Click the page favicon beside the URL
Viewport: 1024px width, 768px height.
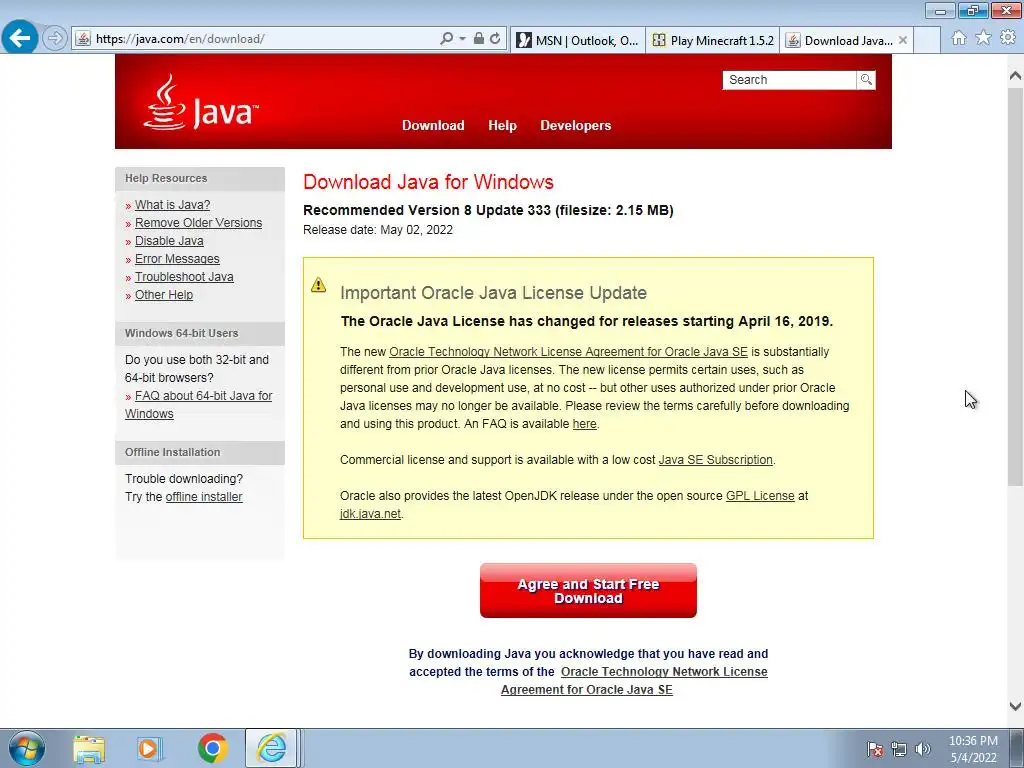click(x=83, y=39)
